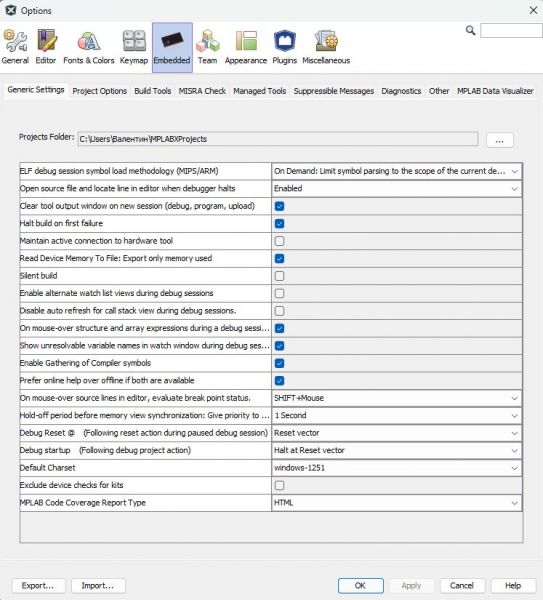
Task: Click the Cancel button
Action: pos(462,585)
